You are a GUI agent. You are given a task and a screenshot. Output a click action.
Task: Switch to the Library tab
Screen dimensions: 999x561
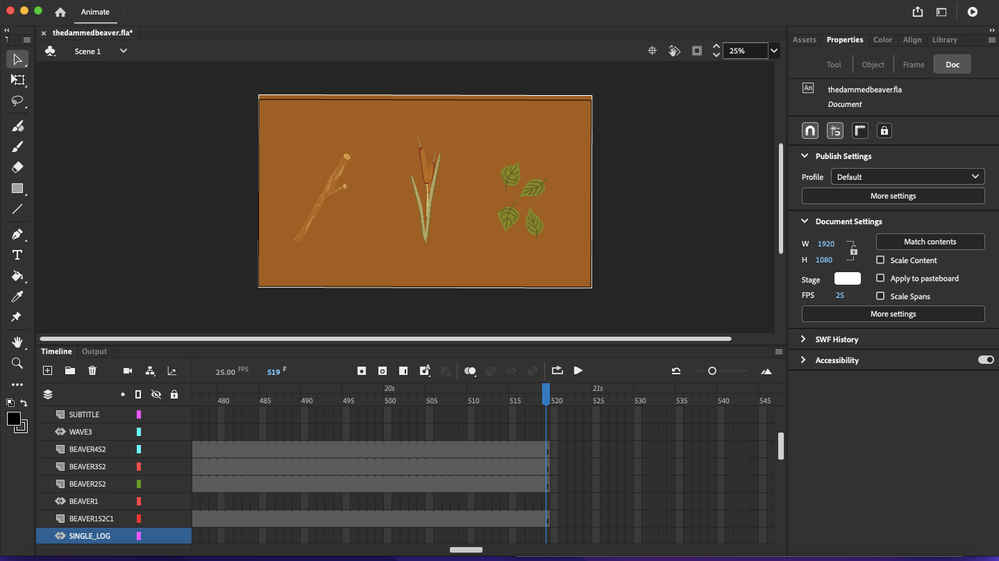coord(944,39)
